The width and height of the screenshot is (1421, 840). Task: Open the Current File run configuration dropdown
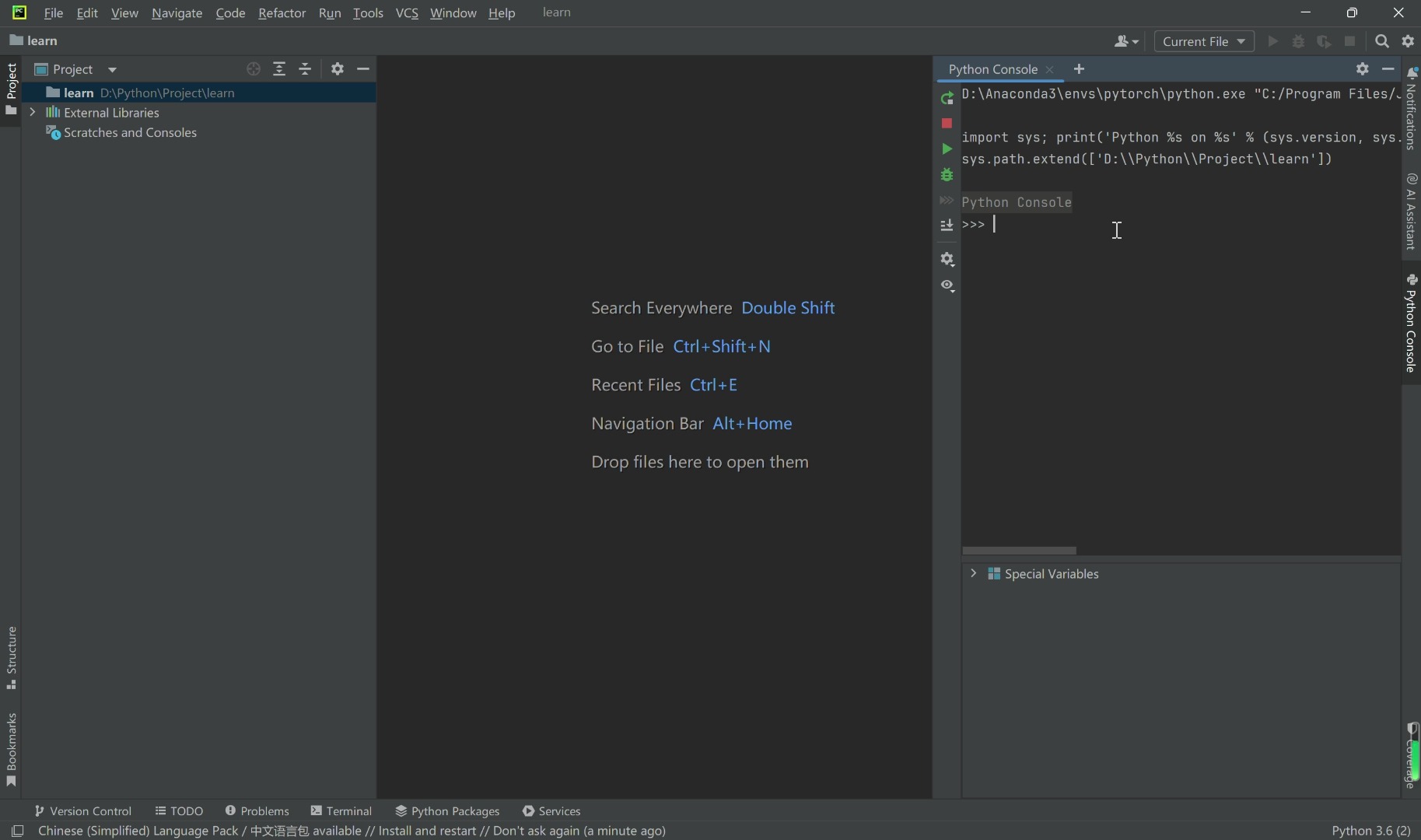[x=1203, y=41]
